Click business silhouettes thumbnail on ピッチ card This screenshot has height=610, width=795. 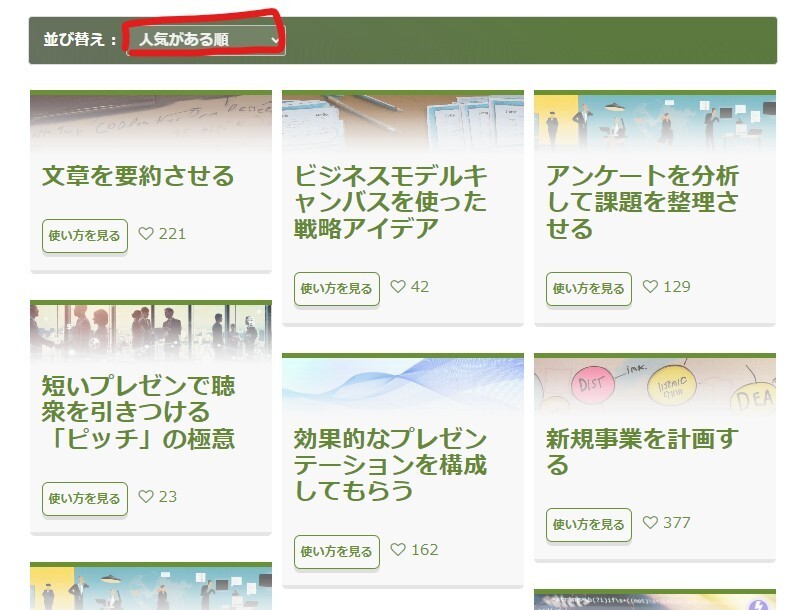pyautogui.click(x=151, y=333)
